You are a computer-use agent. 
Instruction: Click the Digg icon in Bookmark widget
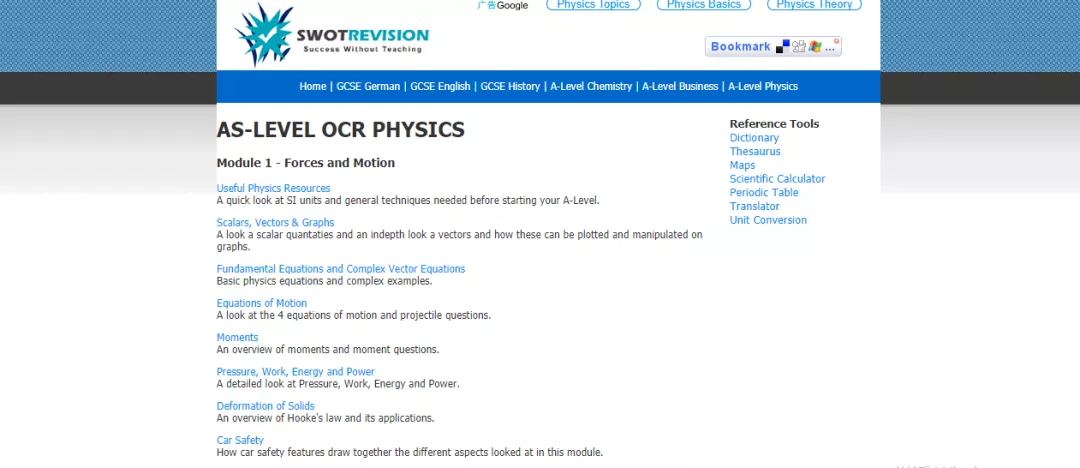(799, 47)
